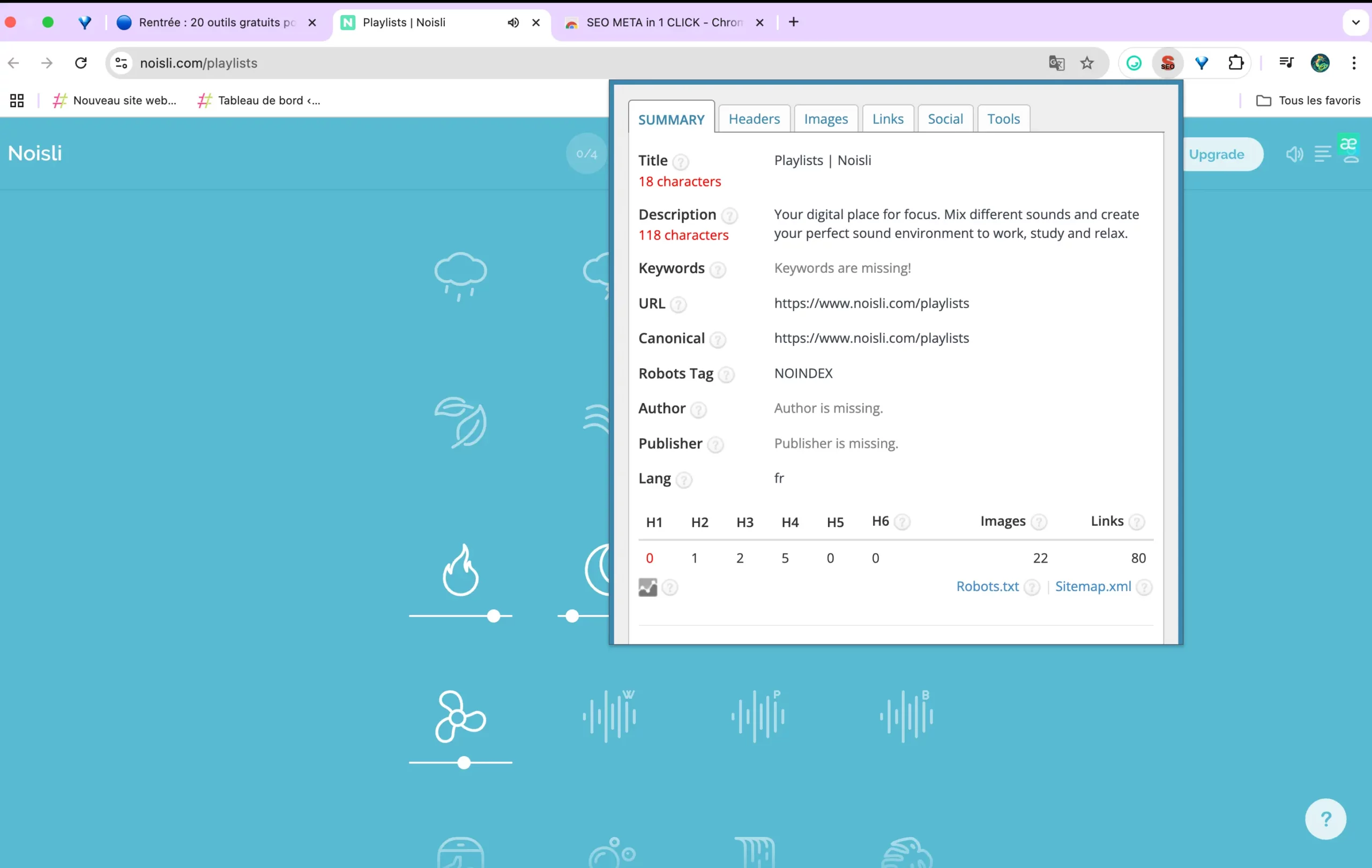Bookmark this page with star icon
Viewport: 1372px width, 868px height.
(1087, 63)
